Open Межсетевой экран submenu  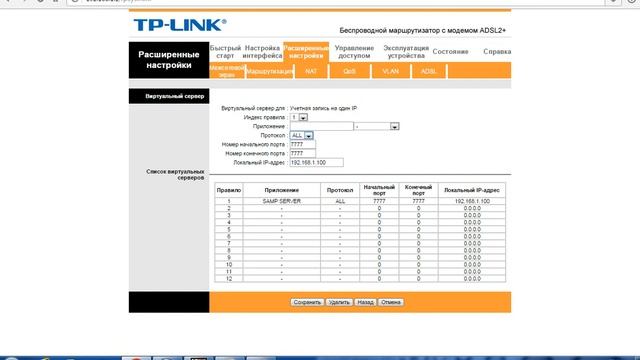point(227,71)
